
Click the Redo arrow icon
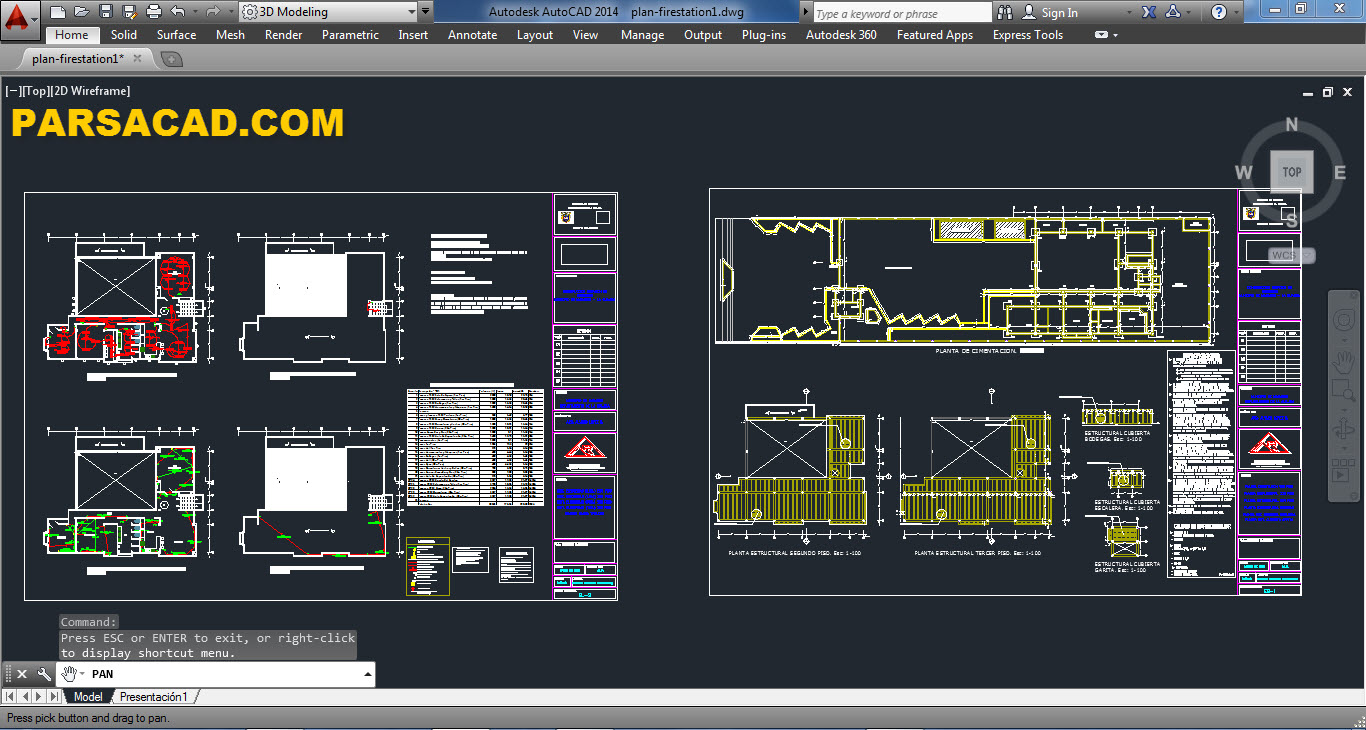pyautogui.click(x=212, y=12)
